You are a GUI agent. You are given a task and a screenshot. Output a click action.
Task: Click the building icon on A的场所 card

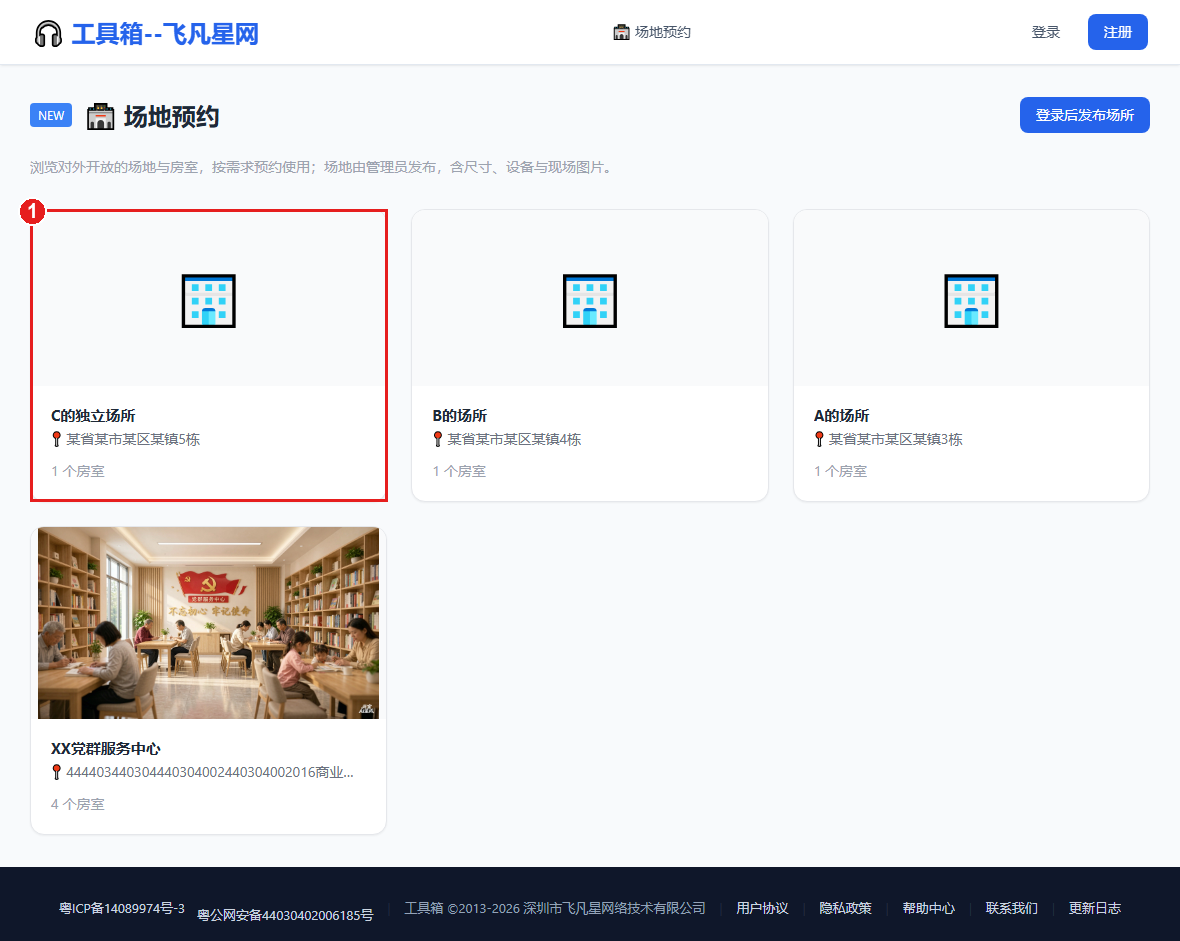coord(972,300)
